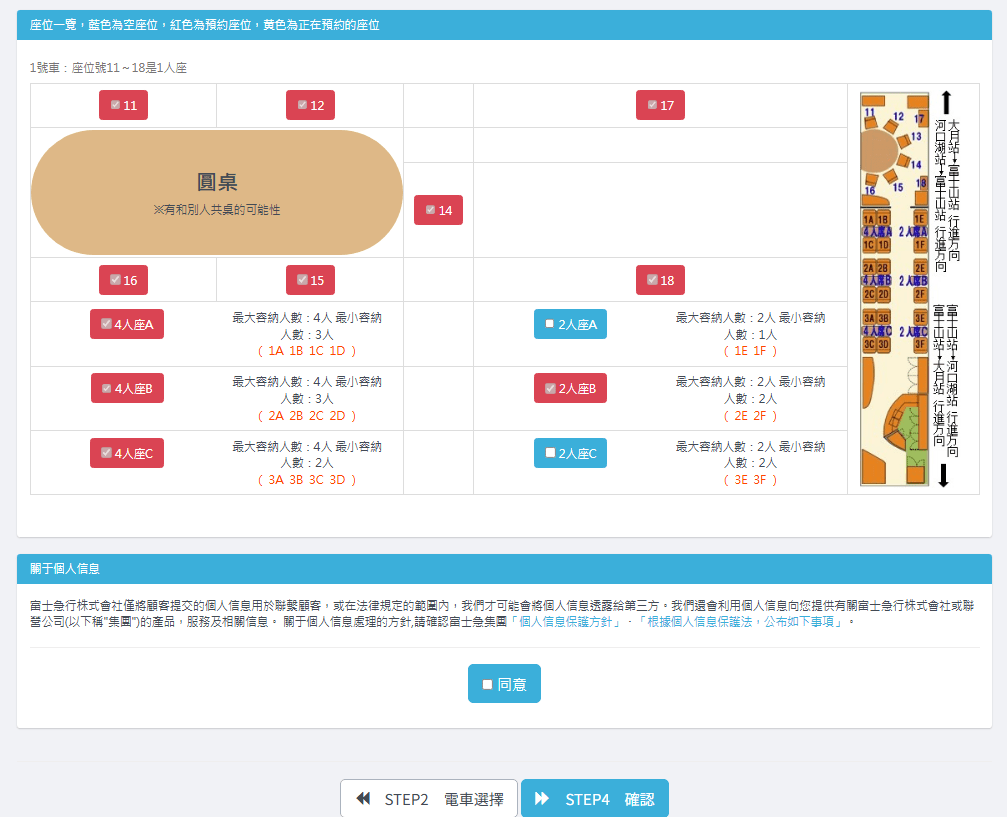
Task: Select seat 11 checkbox button
Action: coord(123,105)
